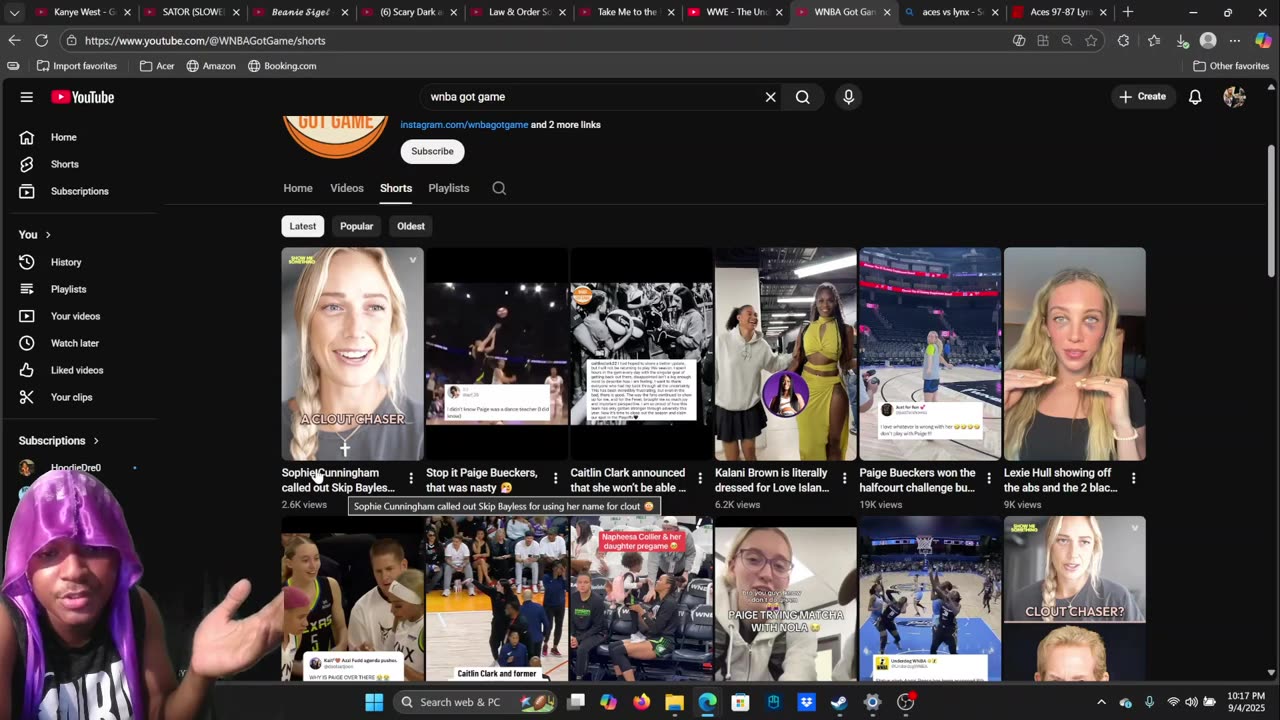
Task: Open the YouTube guide hamburger menu
Action: [x=27, y=97]
